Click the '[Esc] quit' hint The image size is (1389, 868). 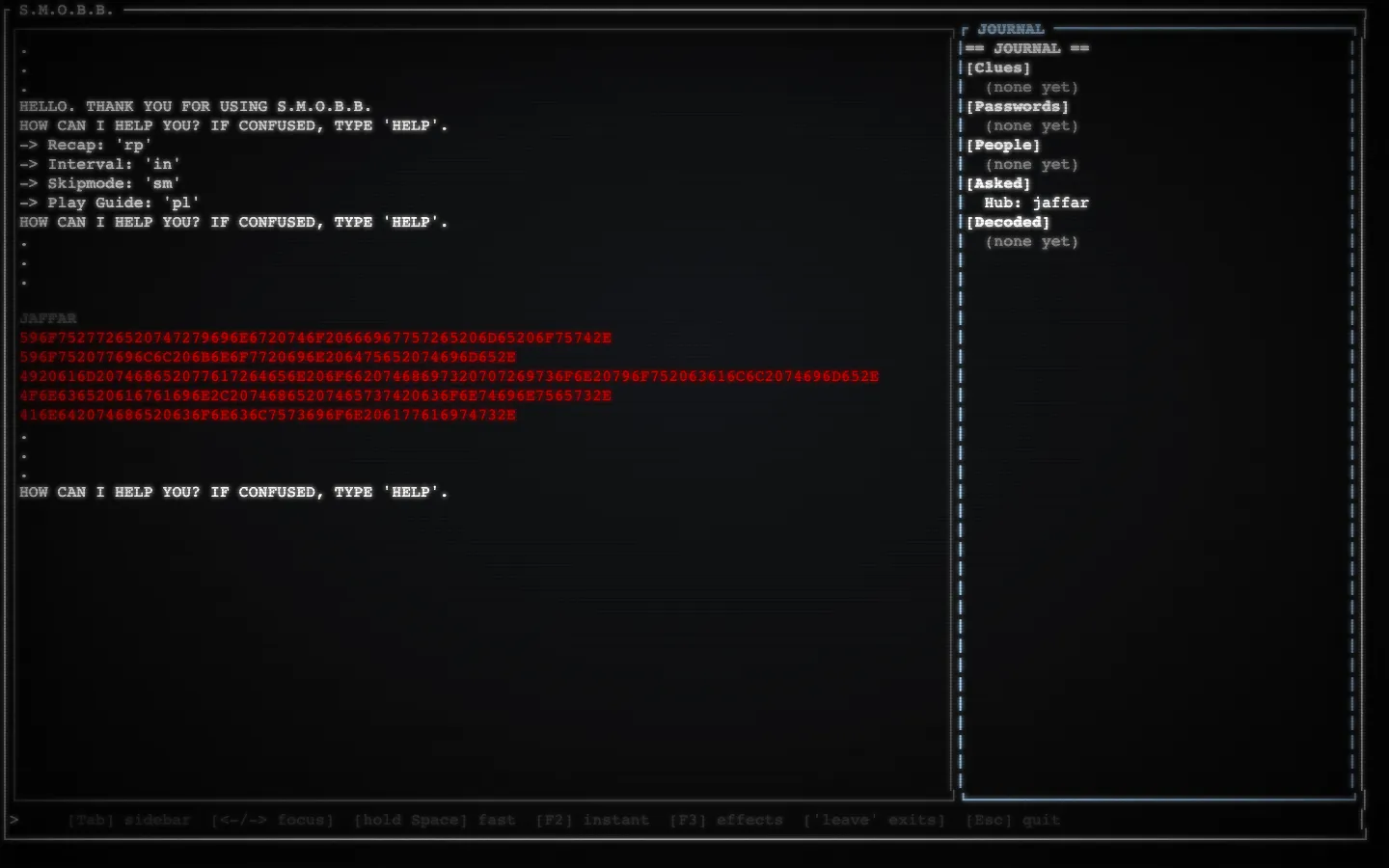pos(1013,820)
